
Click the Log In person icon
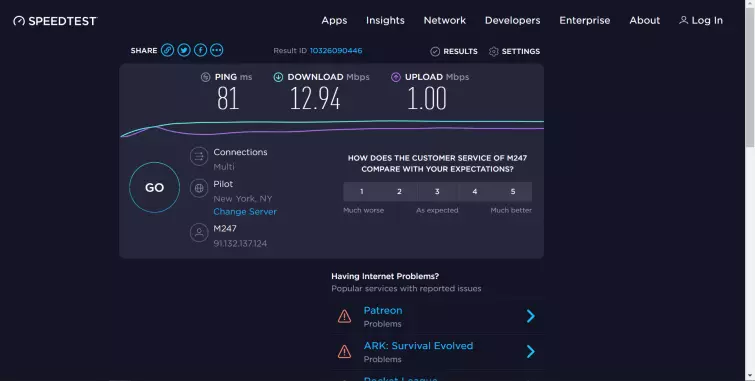683,20
